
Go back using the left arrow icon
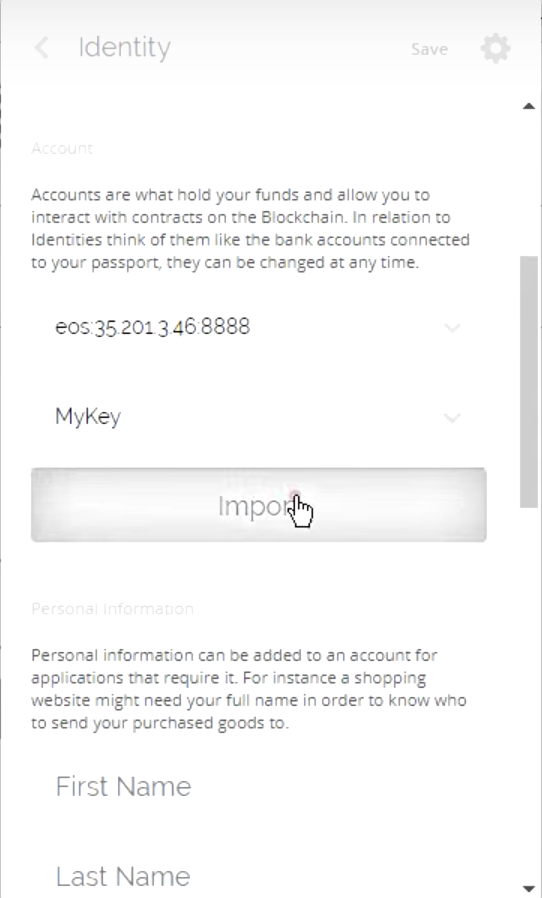42,48
